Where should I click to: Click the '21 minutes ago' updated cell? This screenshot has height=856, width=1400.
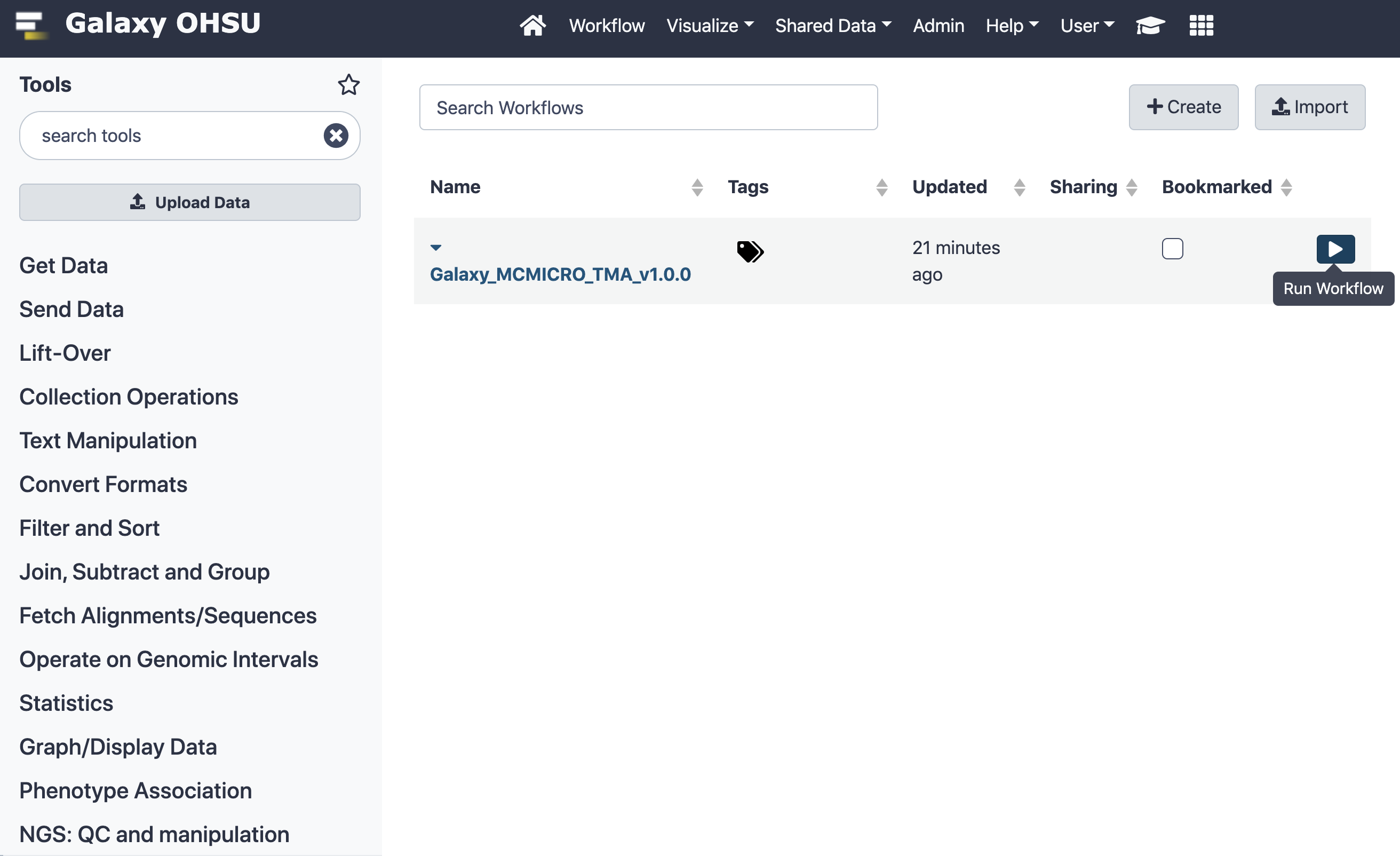[956, 261]
